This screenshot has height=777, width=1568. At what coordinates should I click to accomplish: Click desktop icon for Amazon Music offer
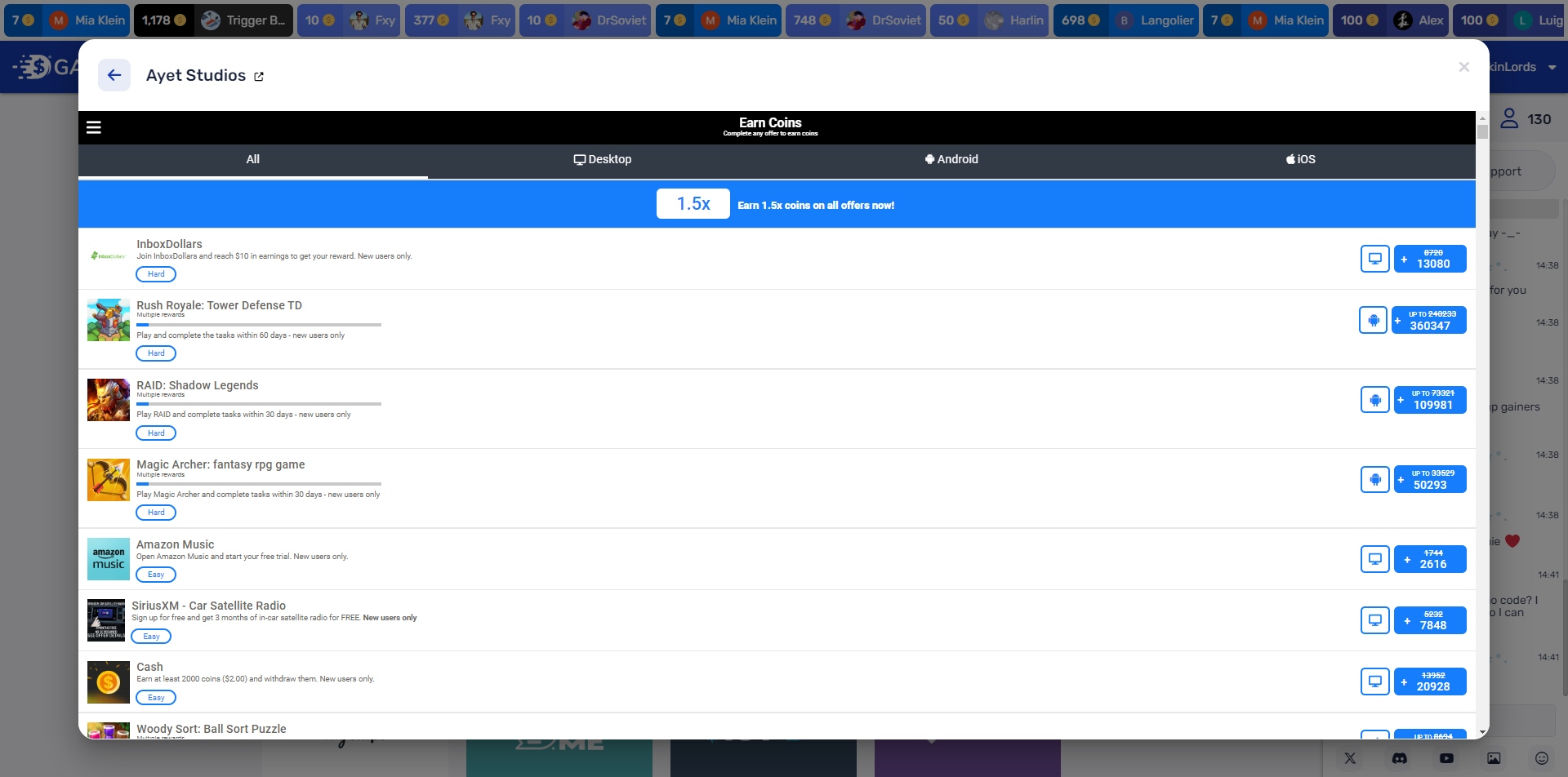[1375, 559]
